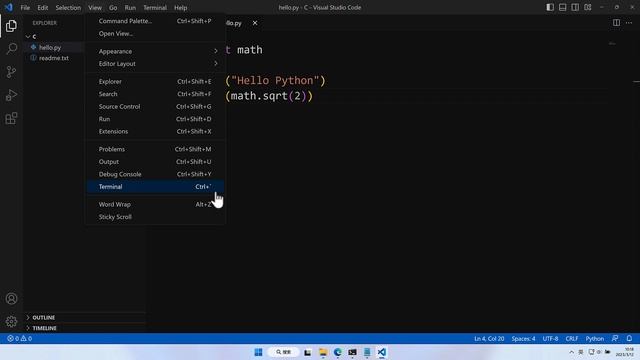The image size is (640, 360).
Task: Open Customize Layout icon in title bar
Action: 588,7
